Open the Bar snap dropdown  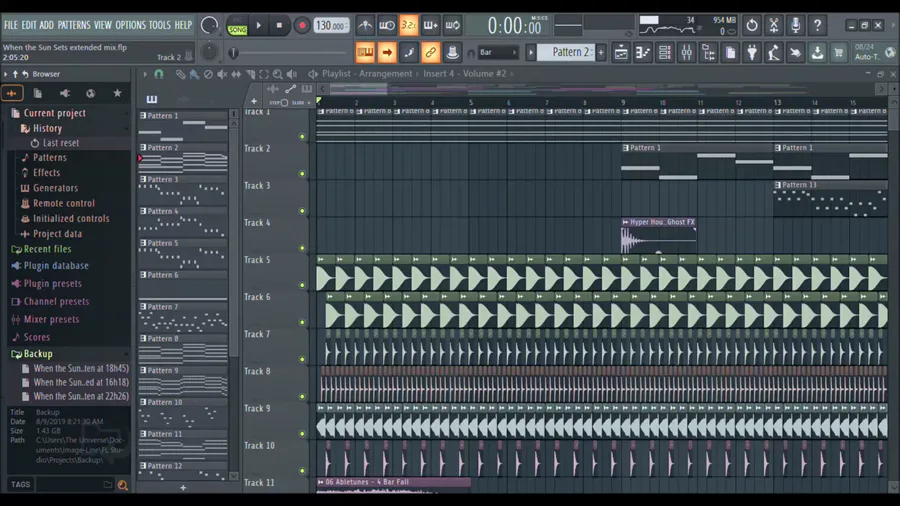498,53
